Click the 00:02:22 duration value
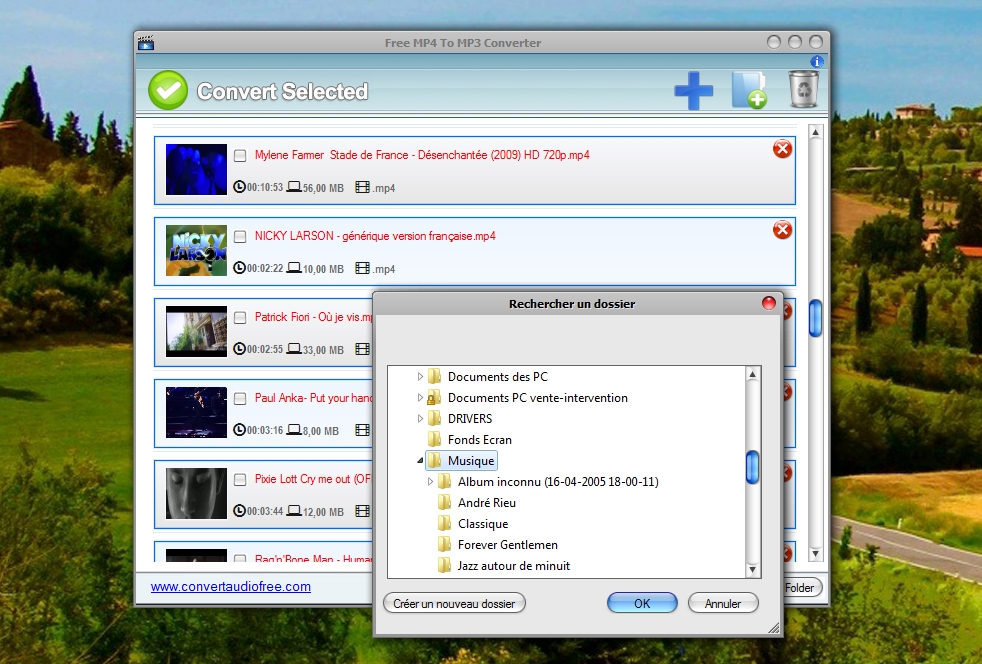Viewport: 982px width, 664px height. click(264, 268)
